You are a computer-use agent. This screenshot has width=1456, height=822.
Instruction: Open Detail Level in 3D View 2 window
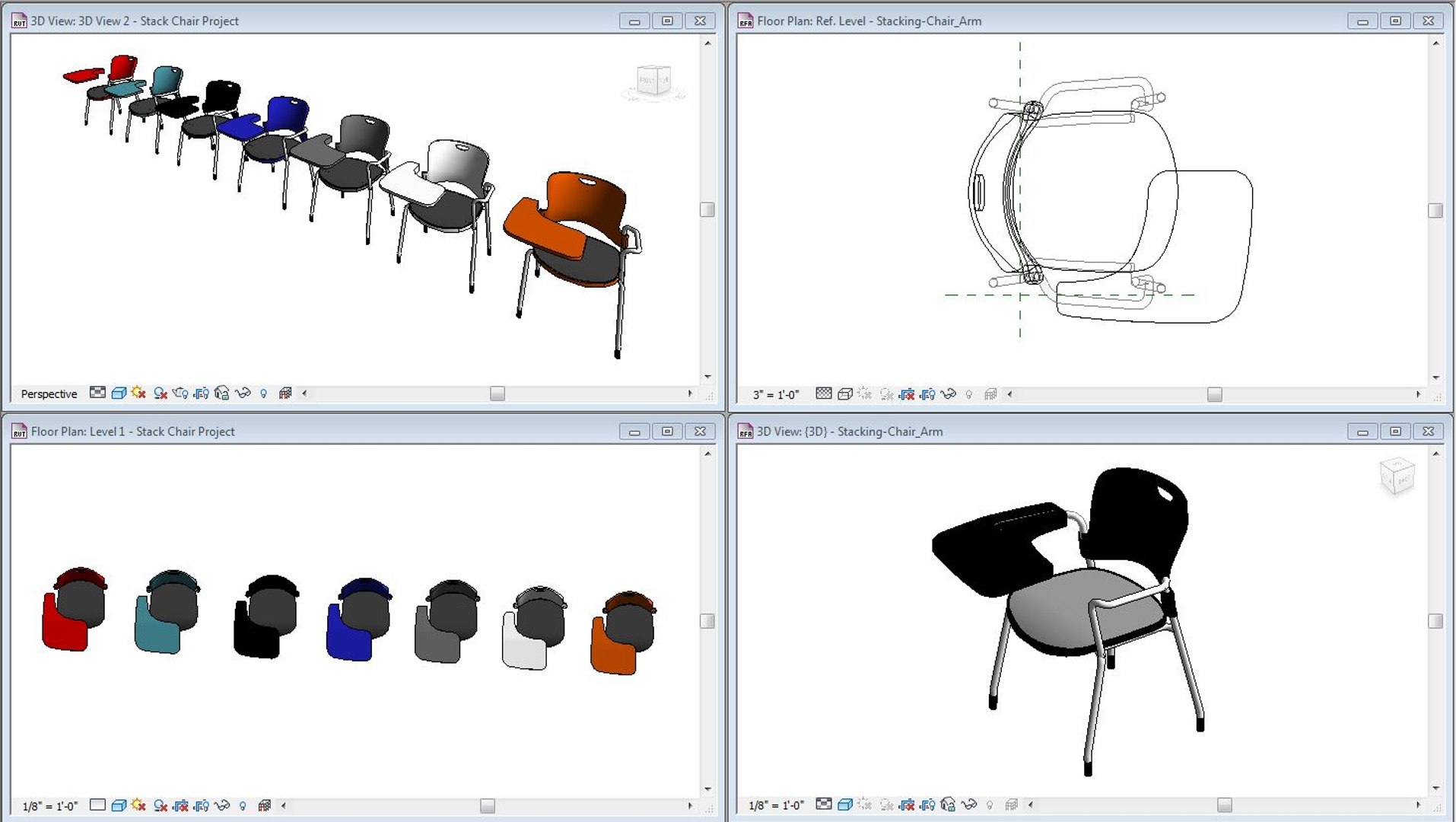point(97,393)
